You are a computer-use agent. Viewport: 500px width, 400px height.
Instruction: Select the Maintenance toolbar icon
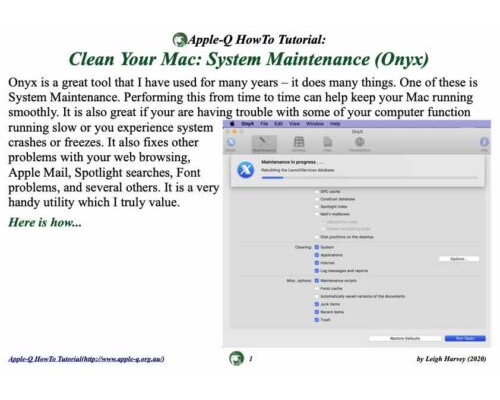[x=264, y=144]
